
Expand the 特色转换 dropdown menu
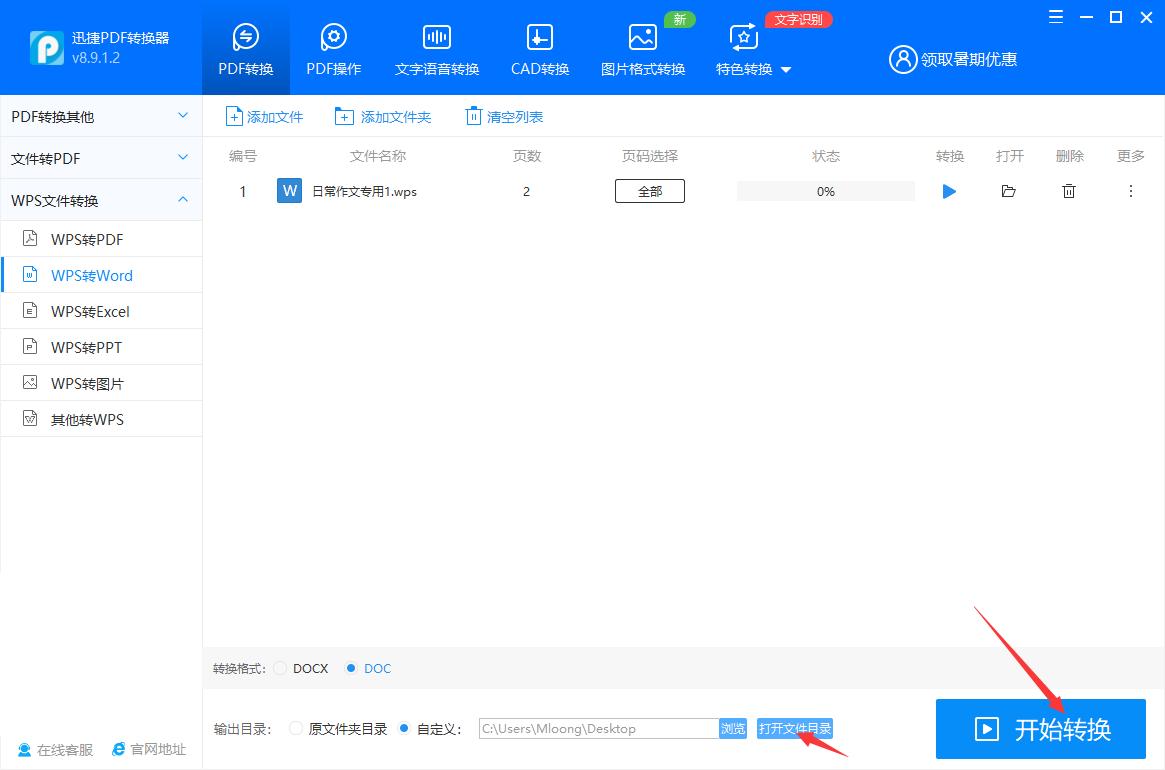(785, 69)
